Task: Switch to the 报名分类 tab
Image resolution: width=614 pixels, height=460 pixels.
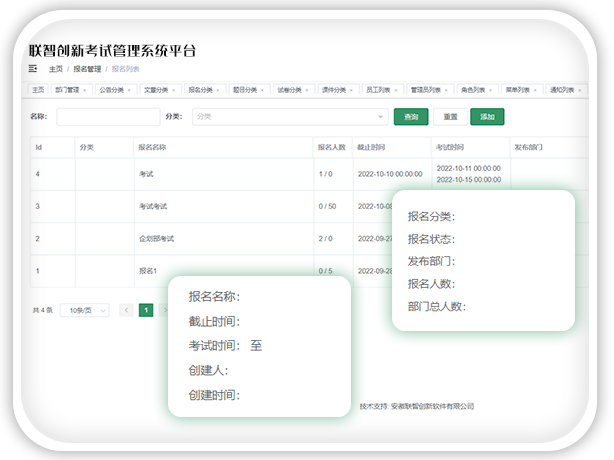Action: (200, 90)
